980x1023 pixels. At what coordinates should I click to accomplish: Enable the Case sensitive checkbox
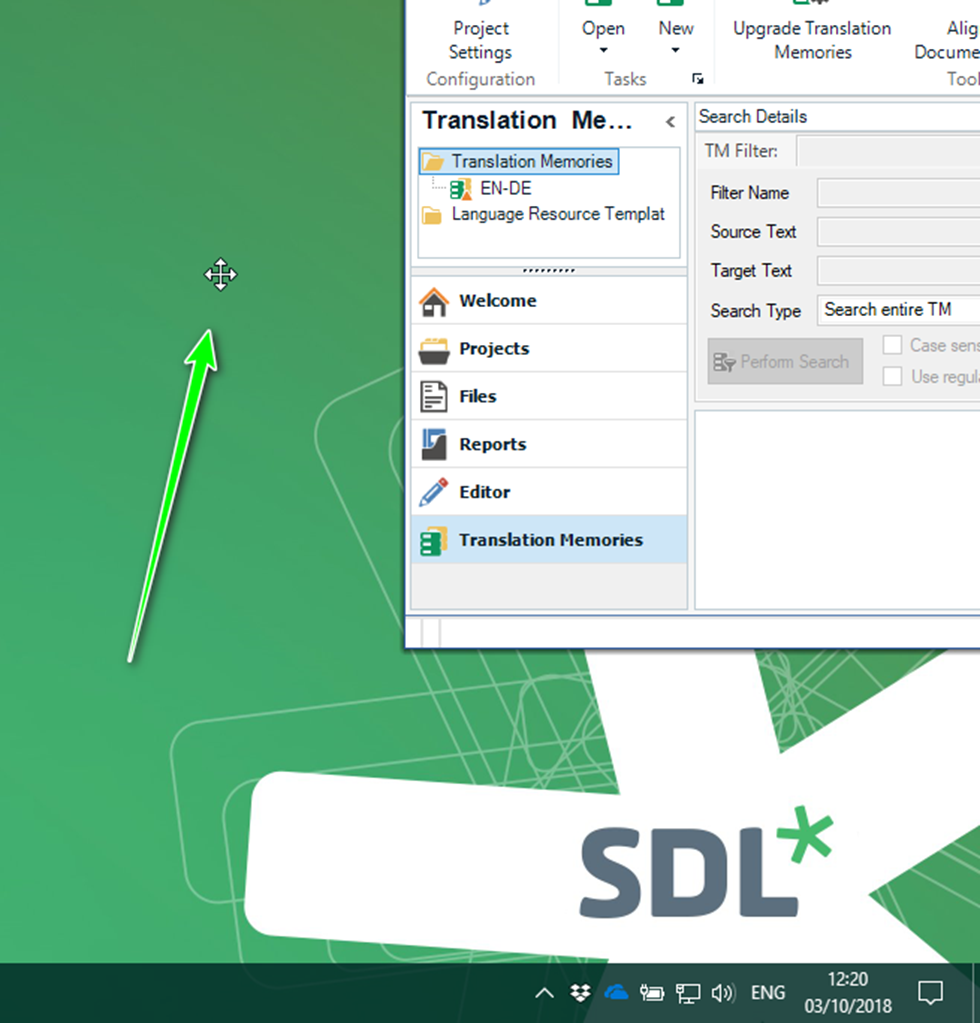[893, 345]
